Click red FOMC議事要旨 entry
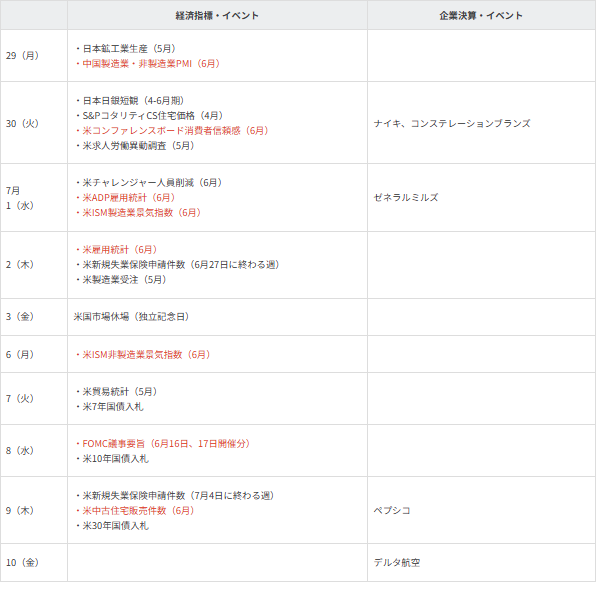Viewport: 596px width, 591px height. click(x=163, y=444)
